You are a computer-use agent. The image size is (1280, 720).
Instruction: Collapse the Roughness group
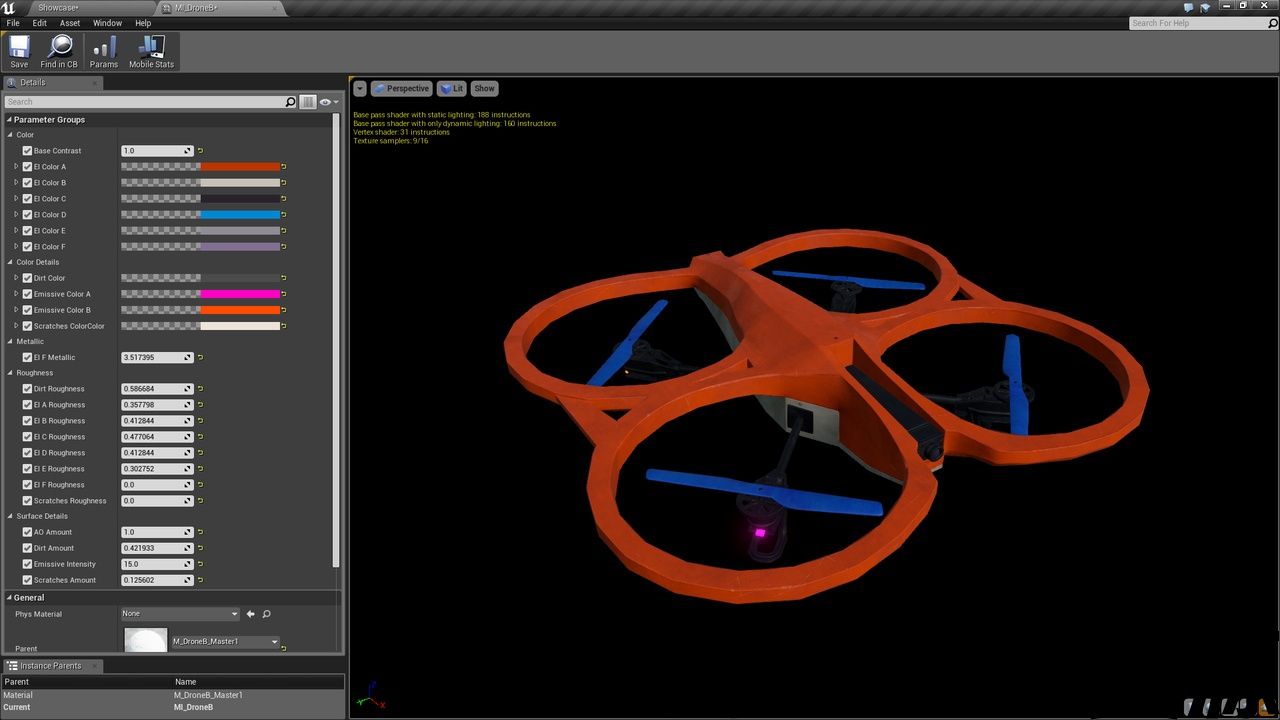coord(11,373)
